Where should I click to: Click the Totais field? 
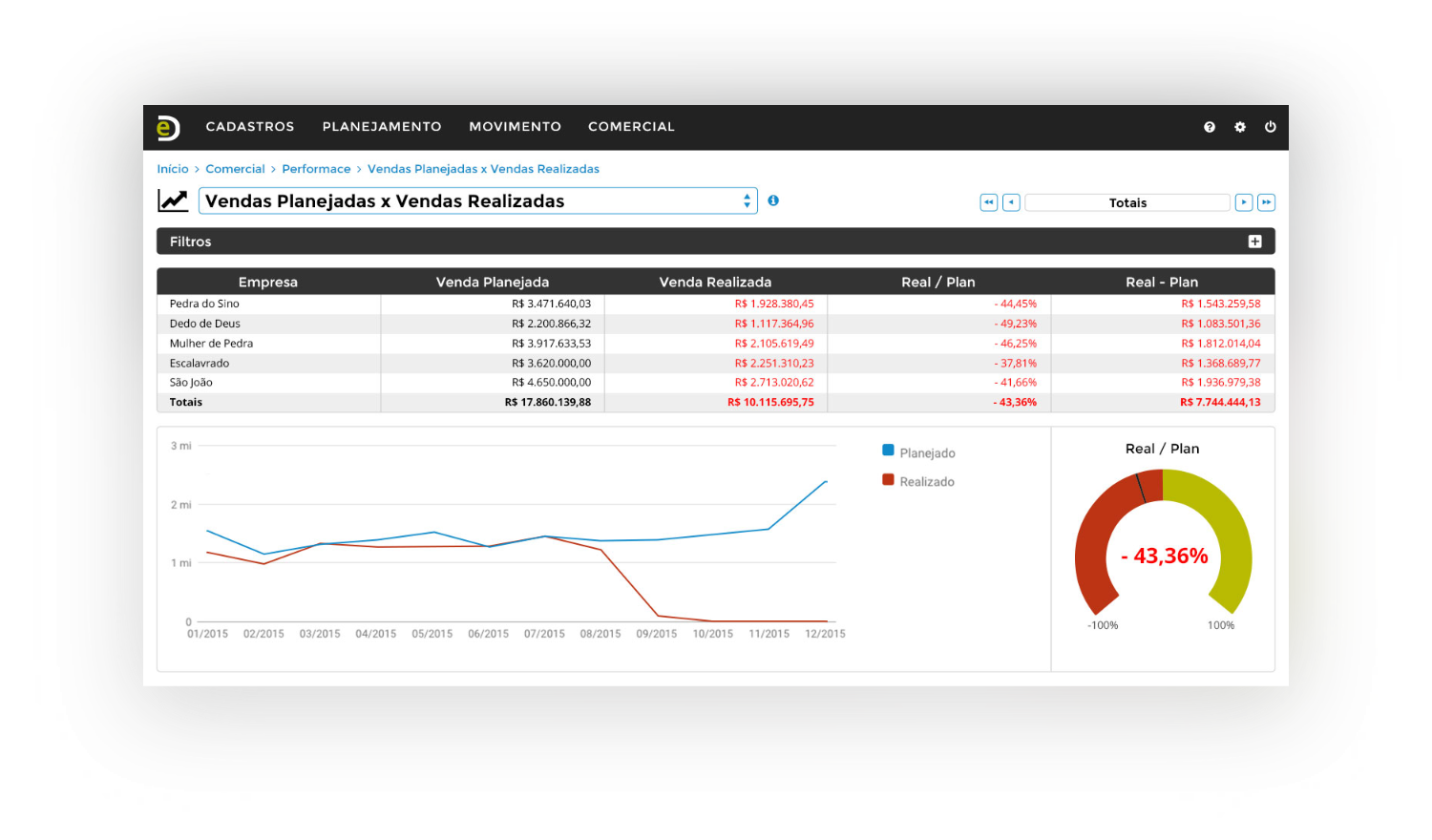1127,202
